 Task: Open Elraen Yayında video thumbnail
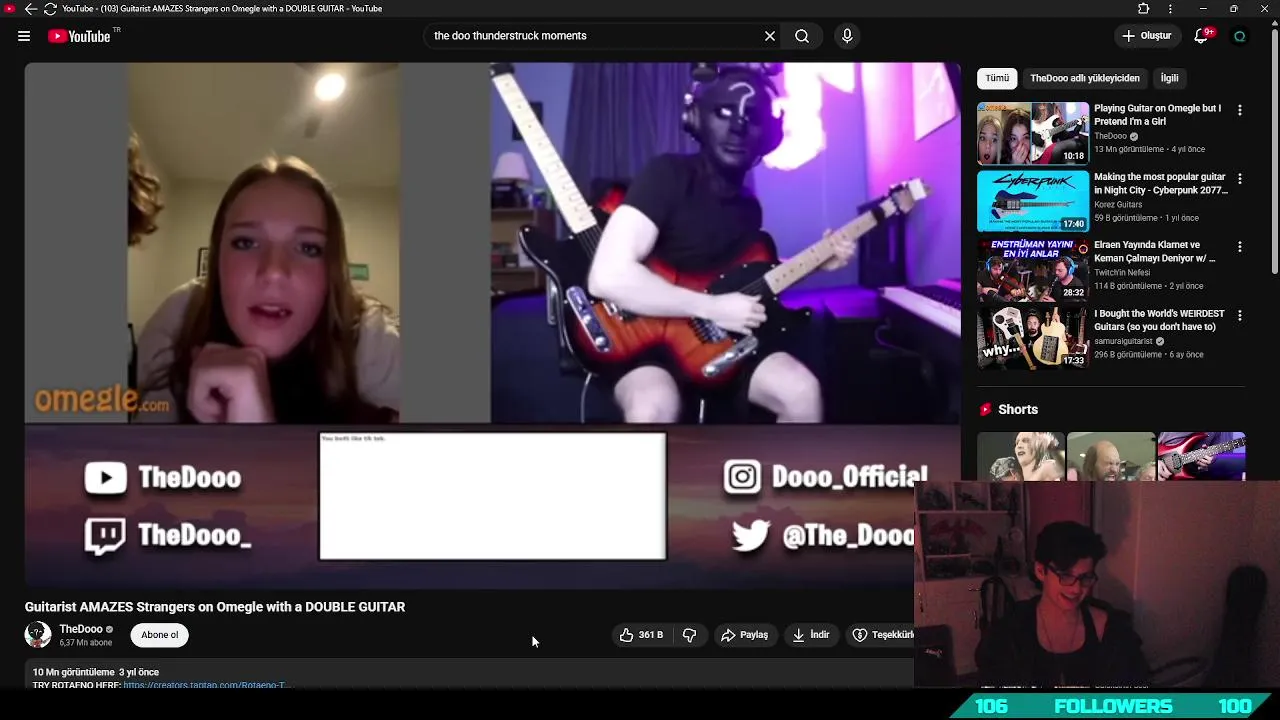[x=1033, y=269]
